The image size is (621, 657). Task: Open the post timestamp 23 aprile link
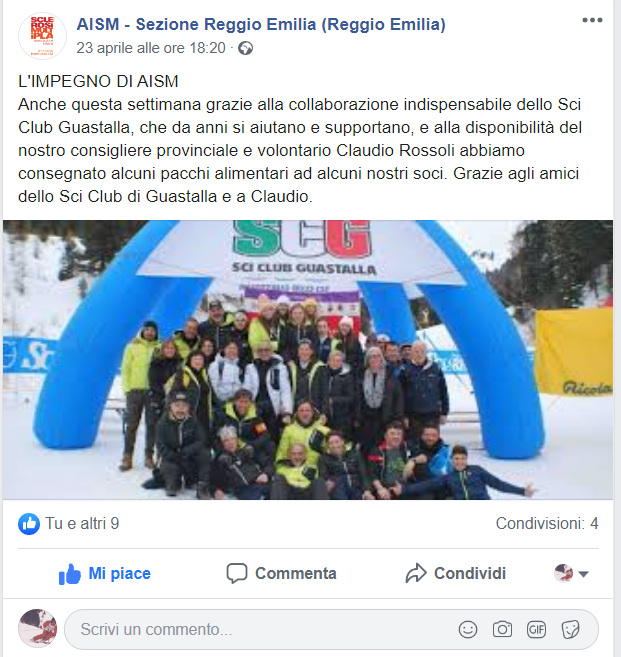[151, 48]
